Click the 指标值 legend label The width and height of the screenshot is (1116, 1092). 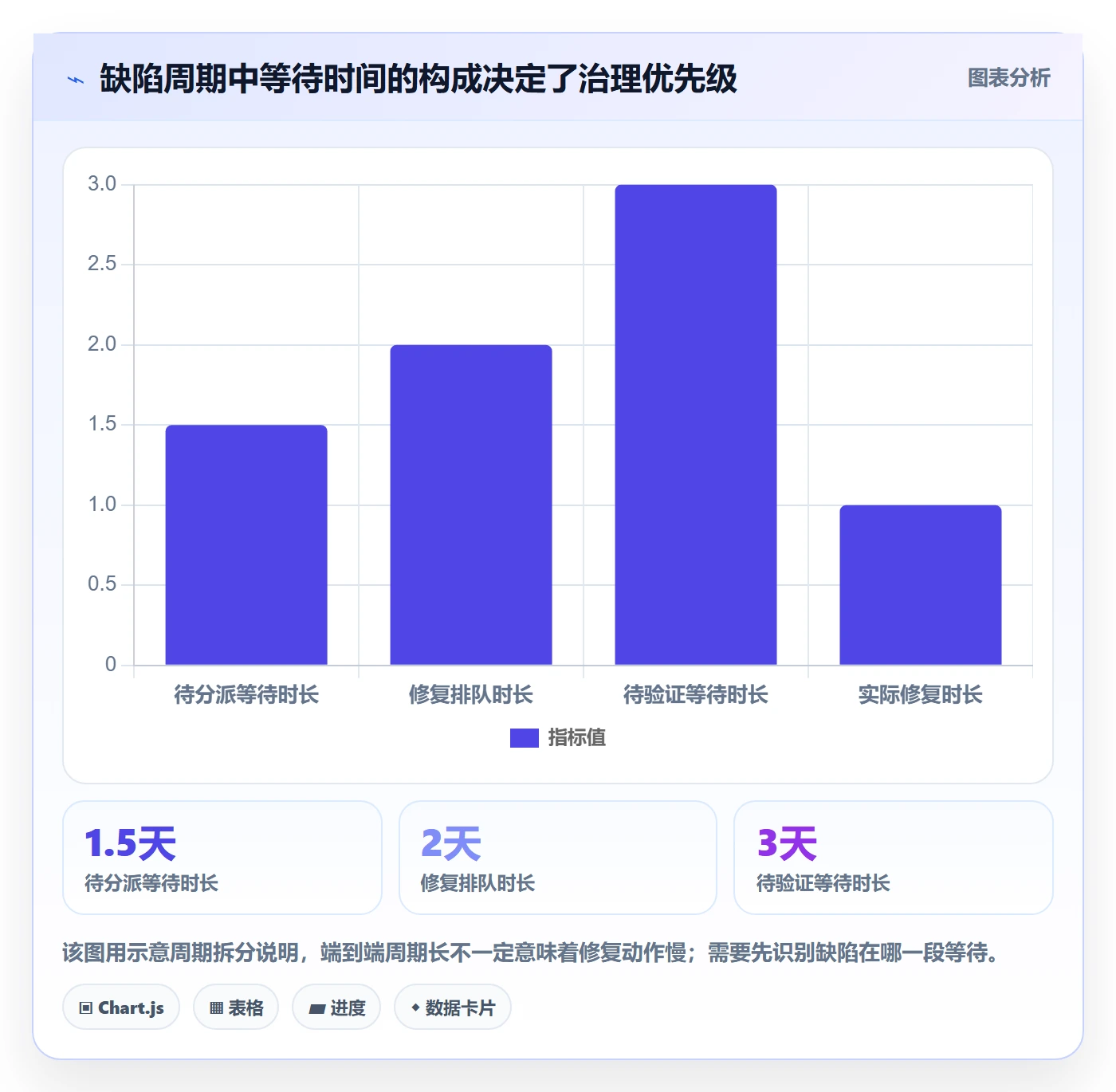point(577,738)
